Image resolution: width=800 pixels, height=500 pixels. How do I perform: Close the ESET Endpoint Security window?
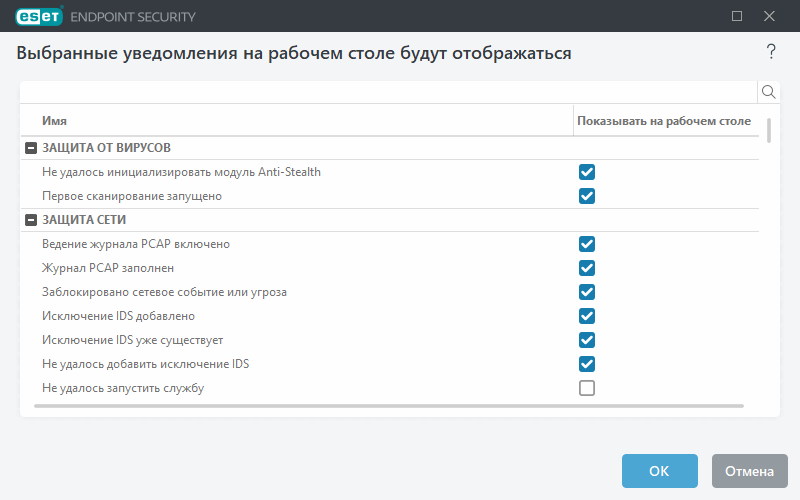[769, 16]
